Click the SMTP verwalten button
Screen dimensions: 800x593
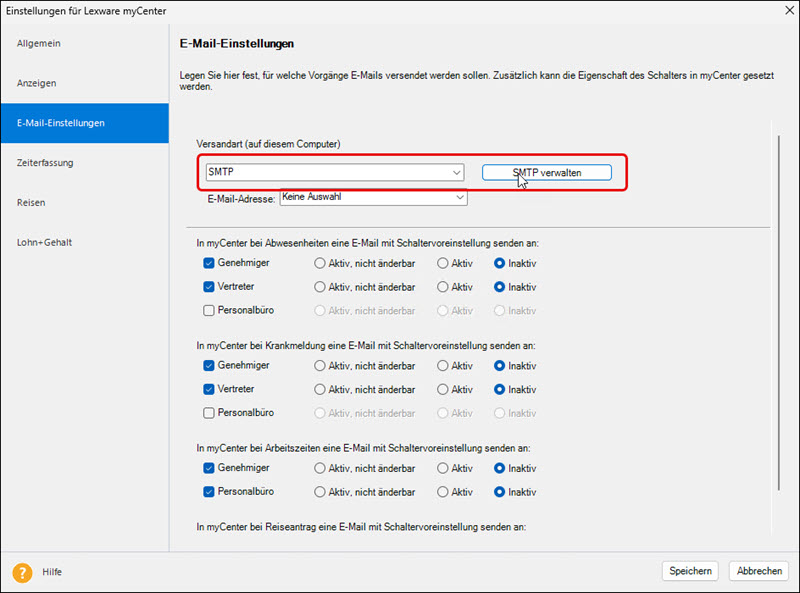[x=546, y=173]
